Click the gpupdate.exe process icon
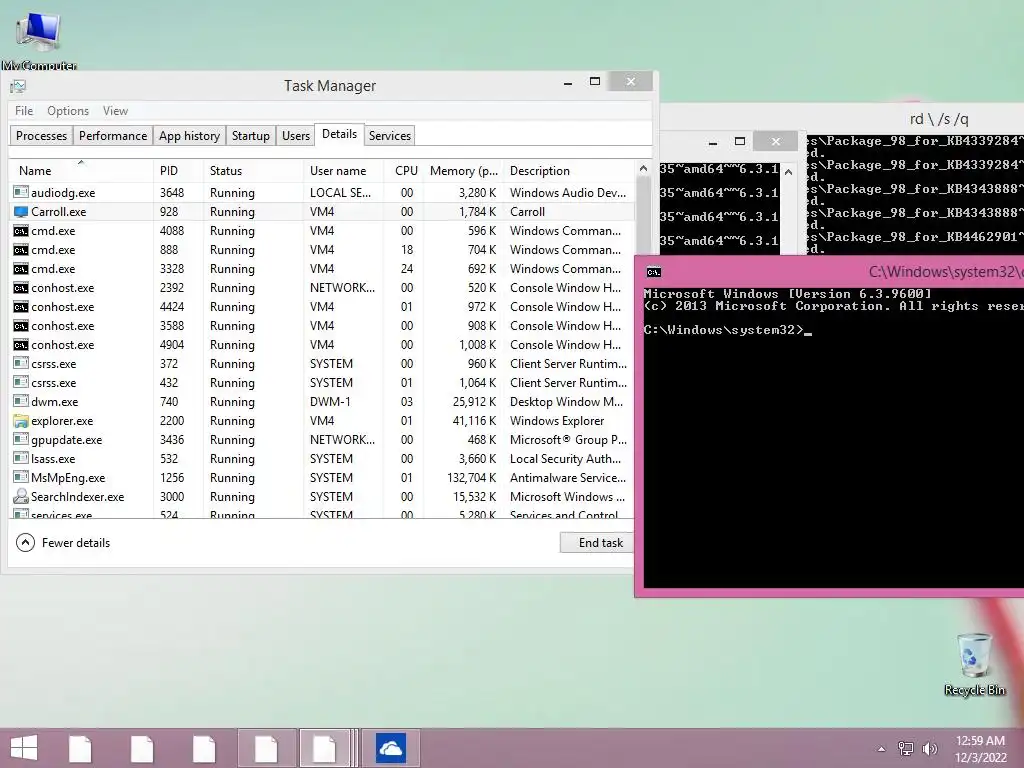 coord(21,440)
